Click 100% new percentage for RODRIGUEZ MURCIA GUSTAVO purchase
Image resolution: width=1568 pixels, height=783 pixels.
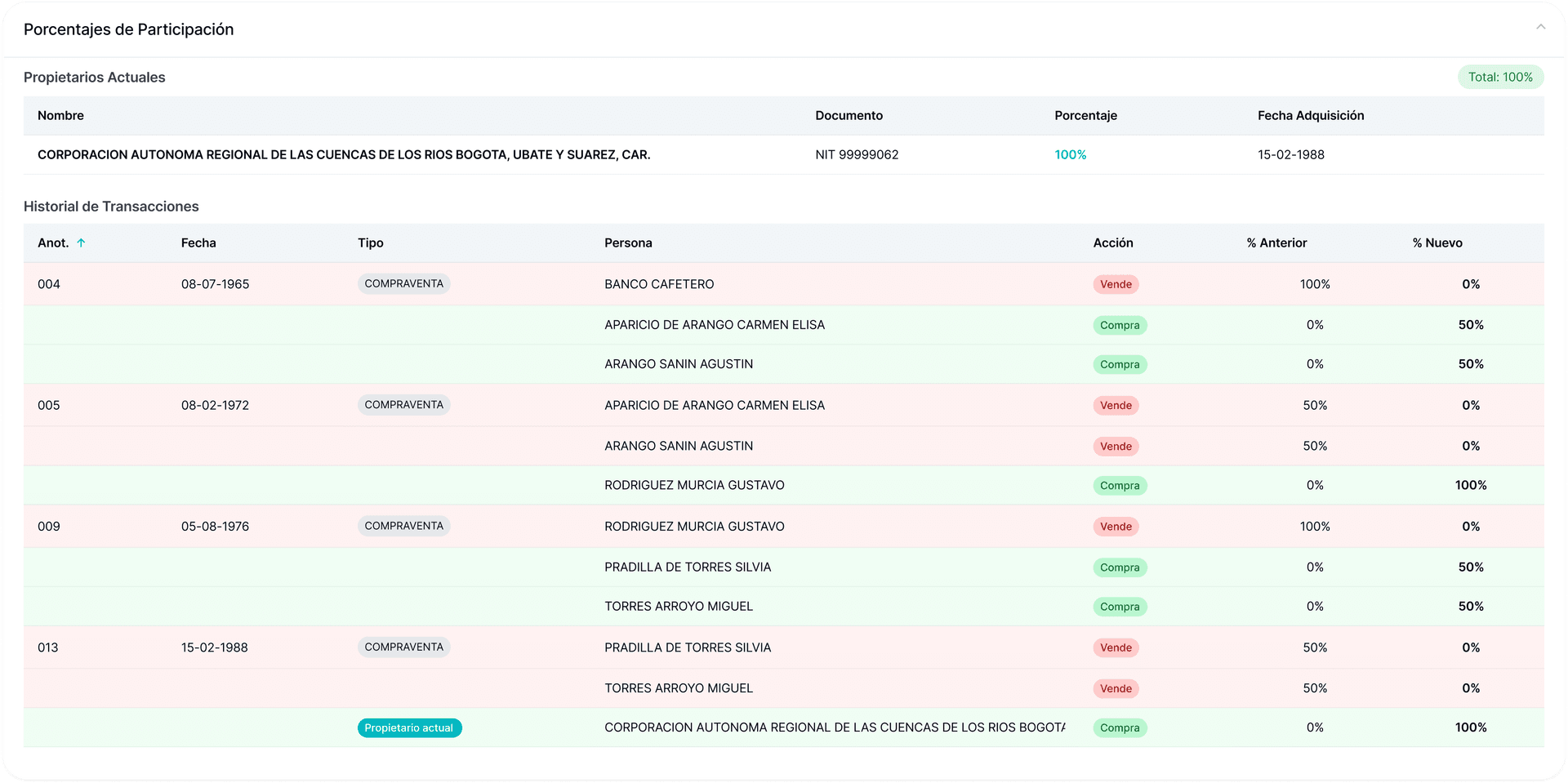(x=1470, y=485)
